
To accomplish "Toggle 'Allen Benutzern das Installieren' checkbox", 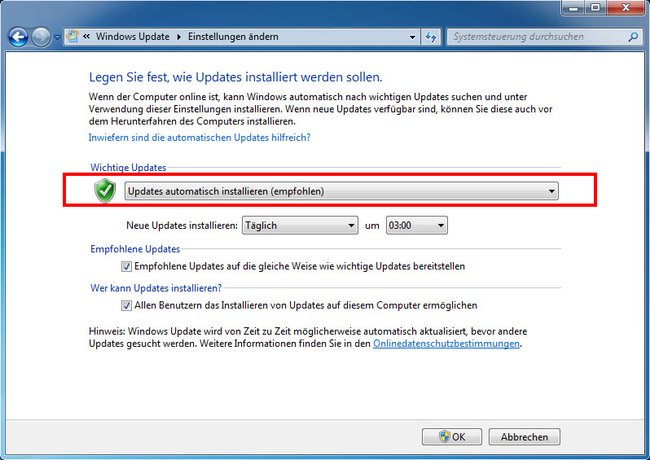I will tap(126, 306).
